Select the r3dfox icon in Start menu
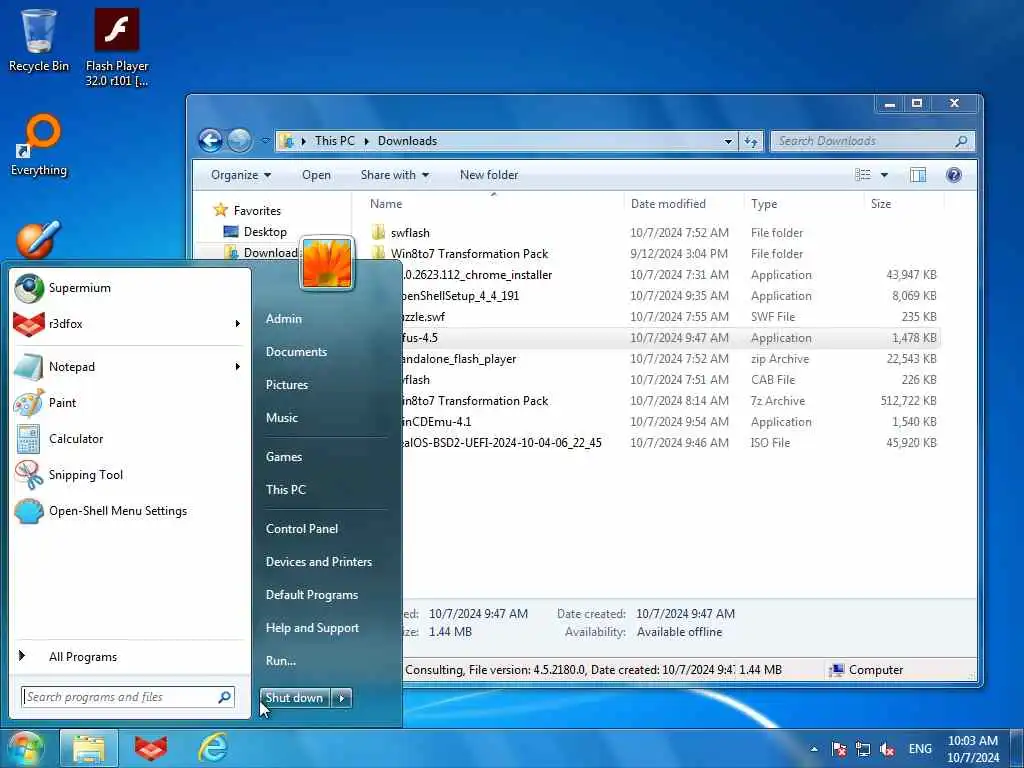Screen dimensions: 1024x768 click(x=29, y=324)
